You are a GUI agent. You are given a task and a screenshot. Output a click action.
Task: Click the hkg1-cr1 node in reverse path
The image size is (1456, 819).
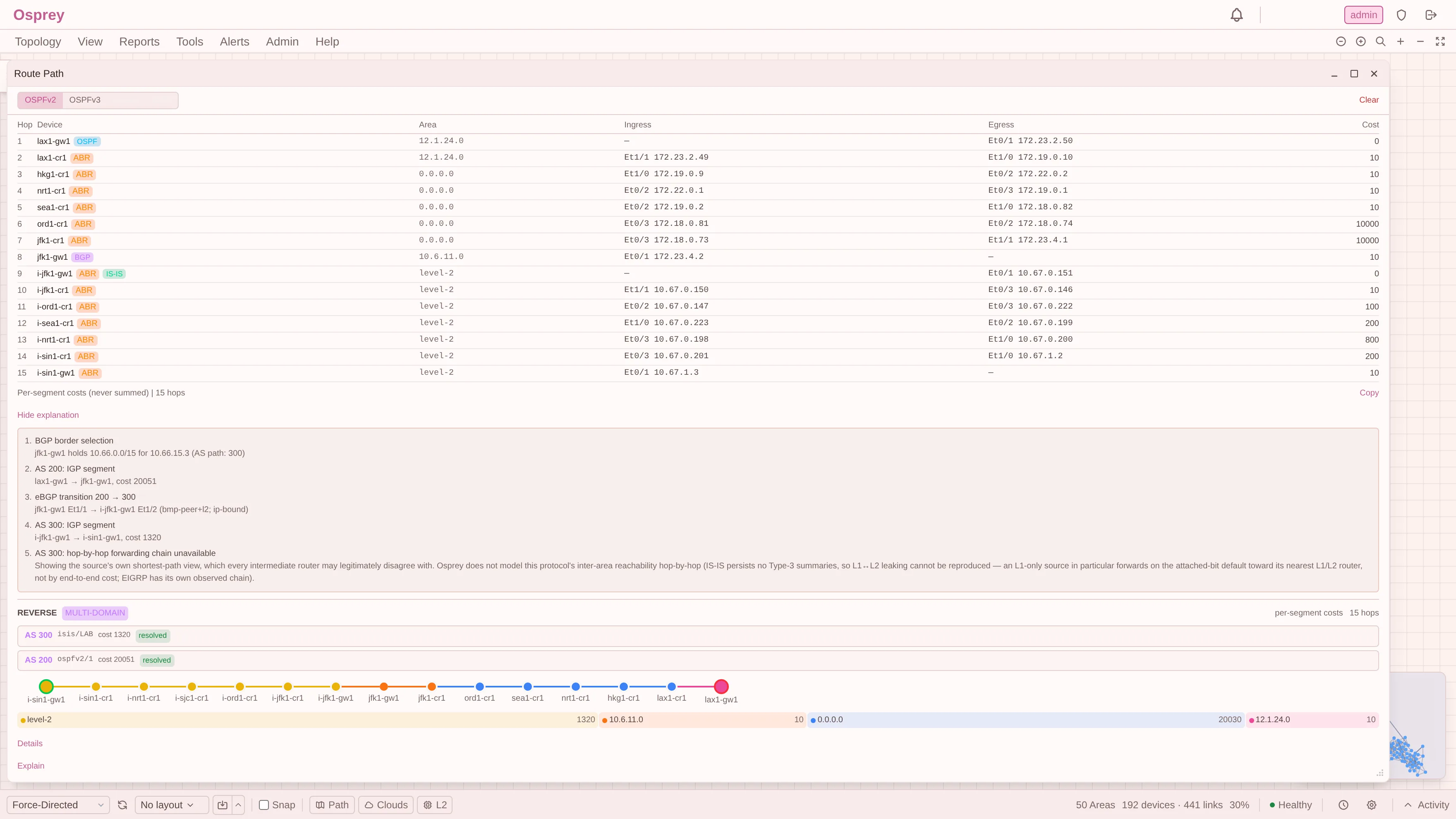[x=623, y=686]
